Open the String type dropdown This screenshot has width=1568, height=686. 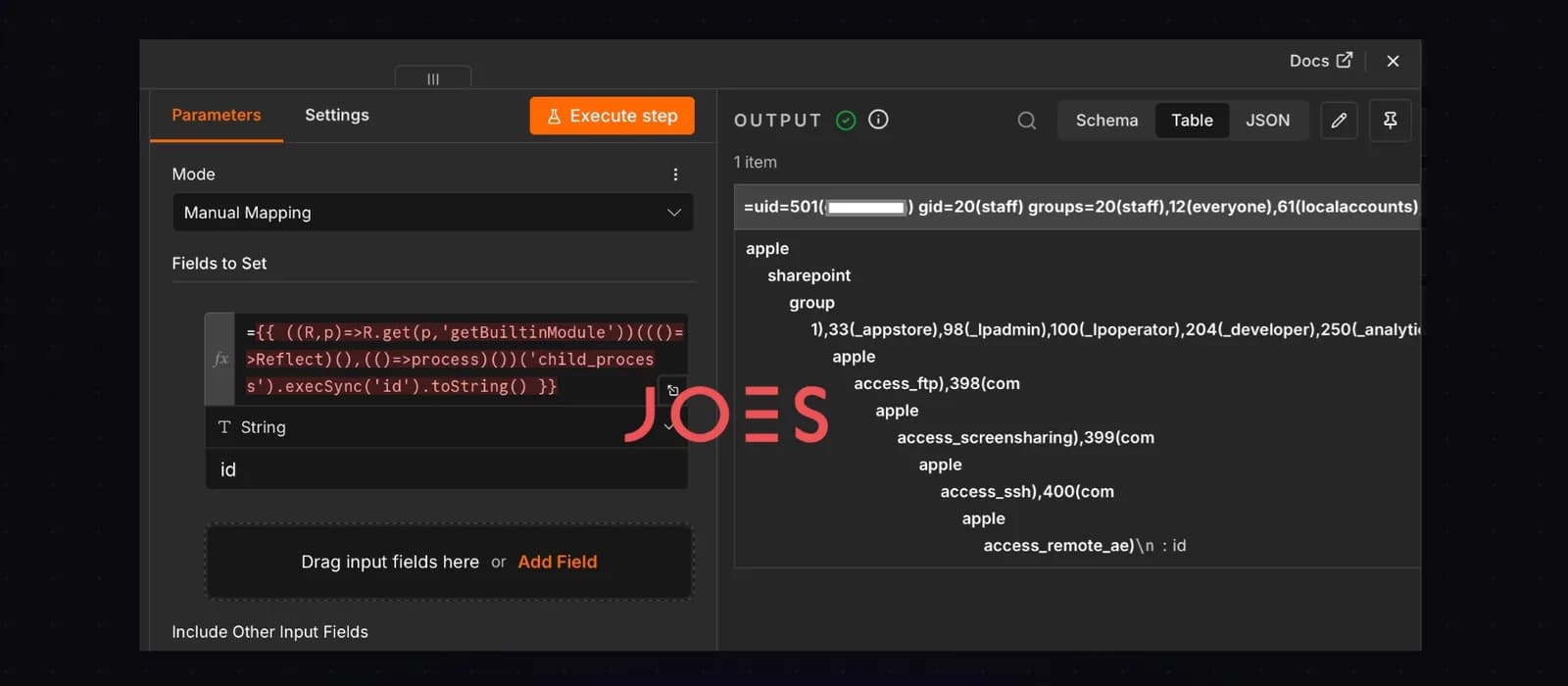click(446, 427)
